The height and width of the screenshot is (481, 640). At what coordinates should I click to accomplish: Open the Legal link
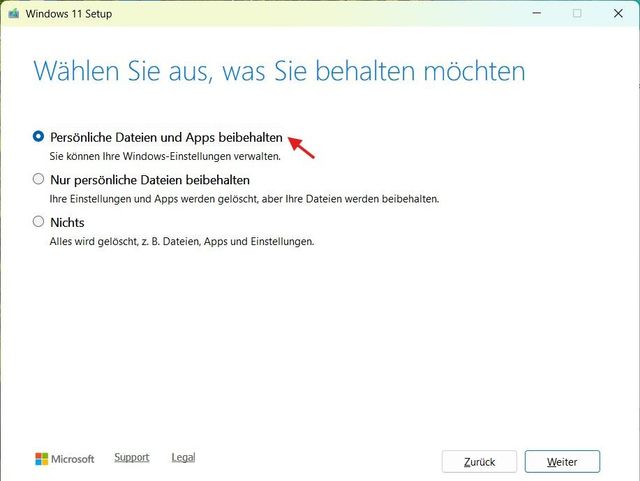[x=183, y=458]
